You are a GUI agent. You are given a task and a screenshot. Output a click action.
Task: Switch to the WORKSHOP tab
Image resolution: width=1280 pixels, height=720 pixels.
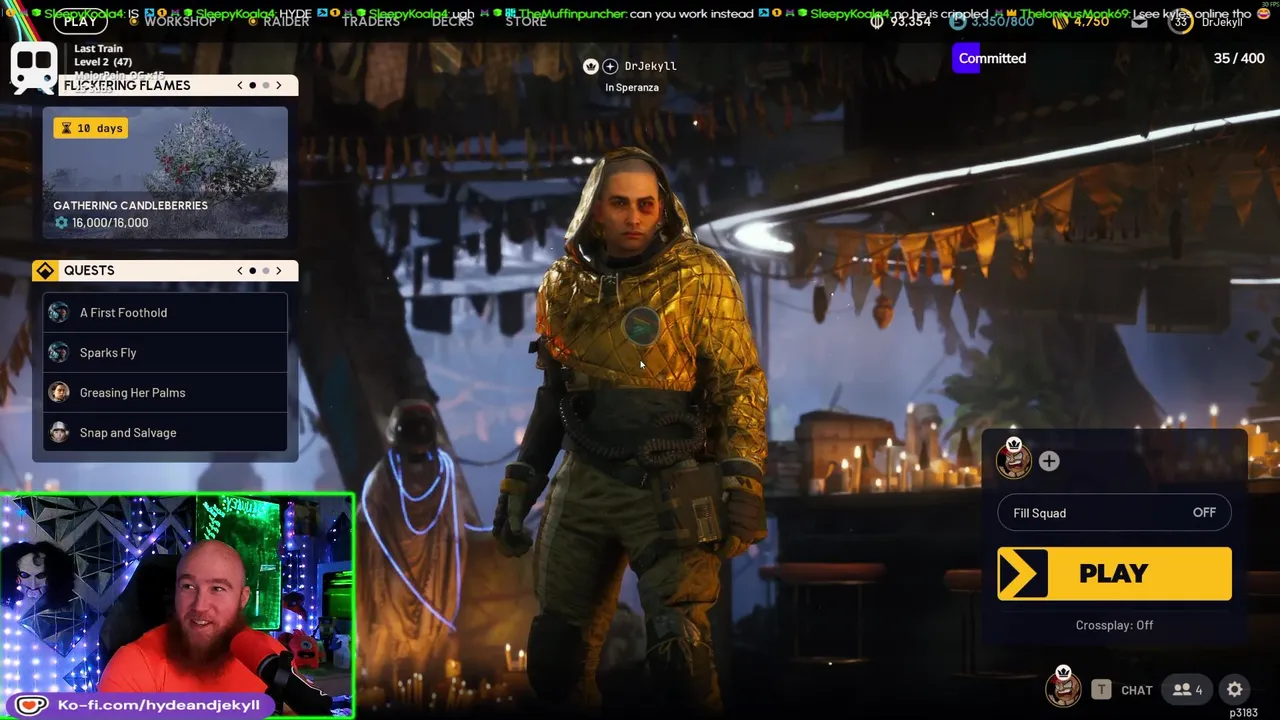click(x=180, y=21)
